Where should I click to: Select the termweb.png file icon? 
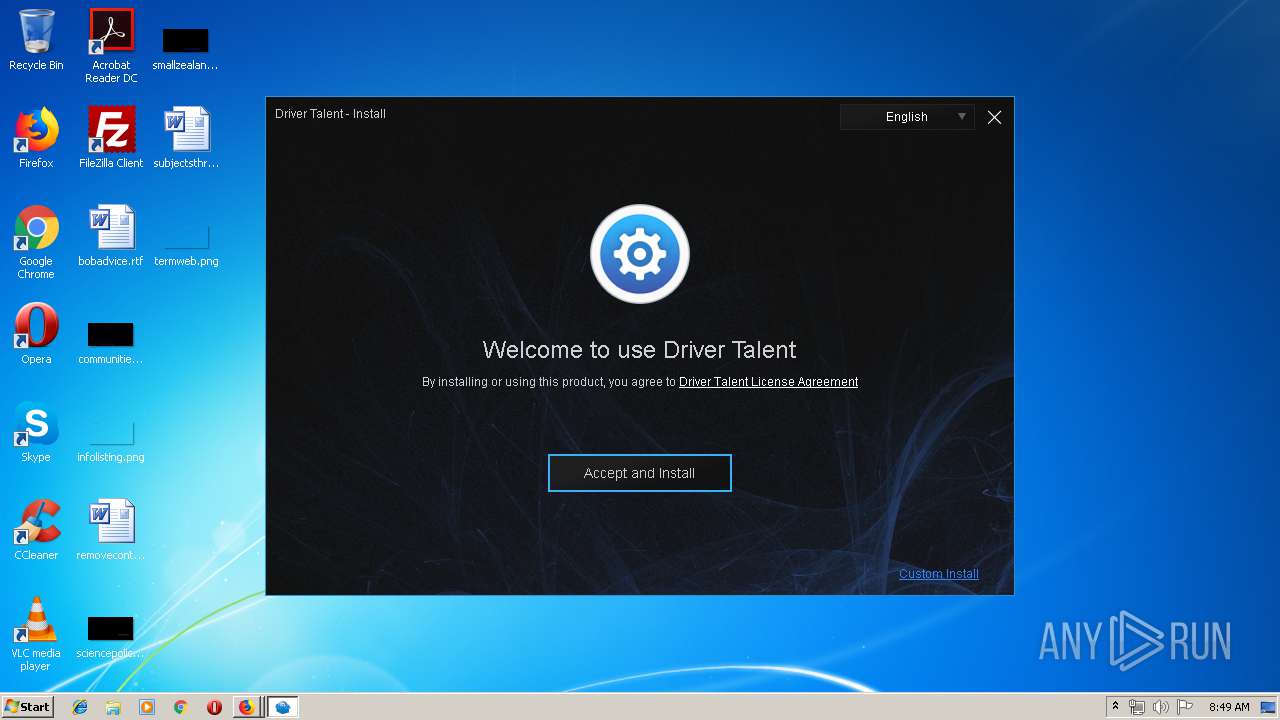pos(186,244)
